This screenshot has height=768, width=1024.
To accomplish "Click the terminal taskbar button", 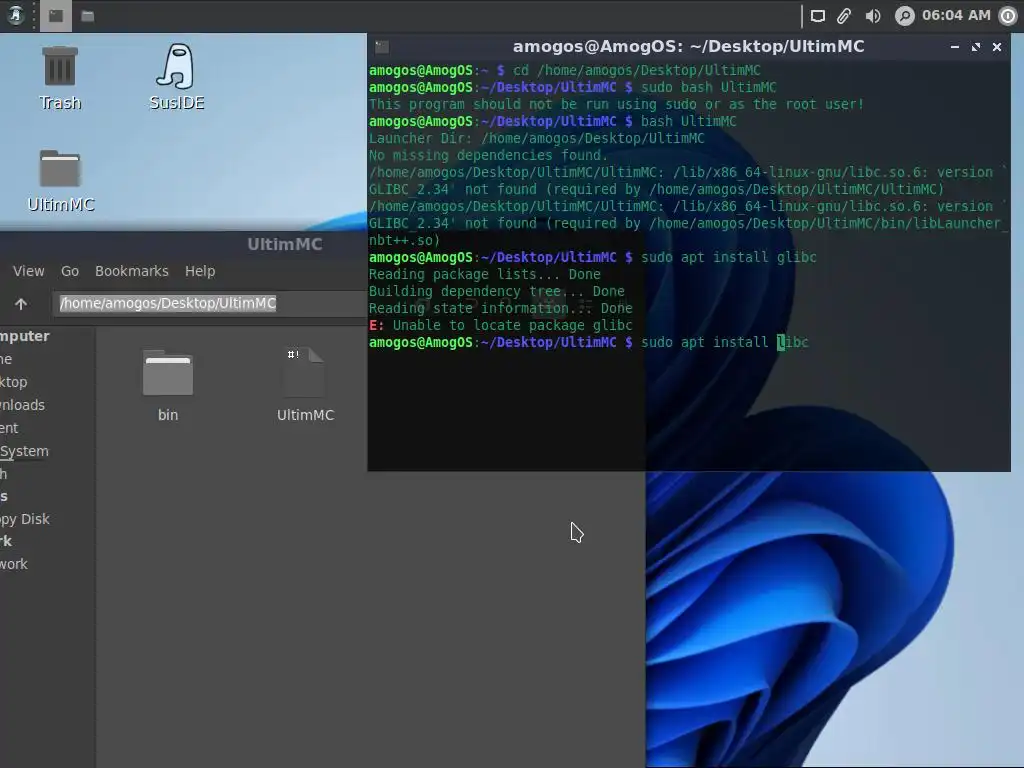I will click(x=56, y=16).
